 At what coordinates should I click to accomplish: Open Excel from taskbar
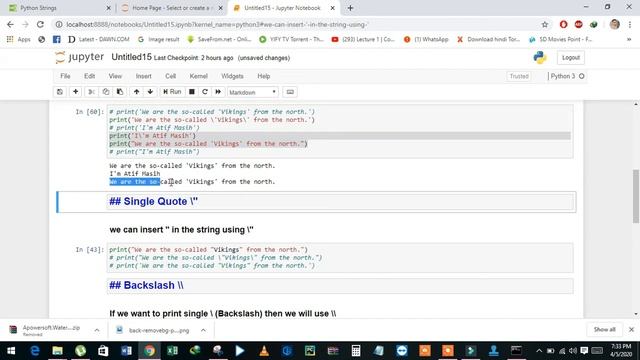pos(172,351)
